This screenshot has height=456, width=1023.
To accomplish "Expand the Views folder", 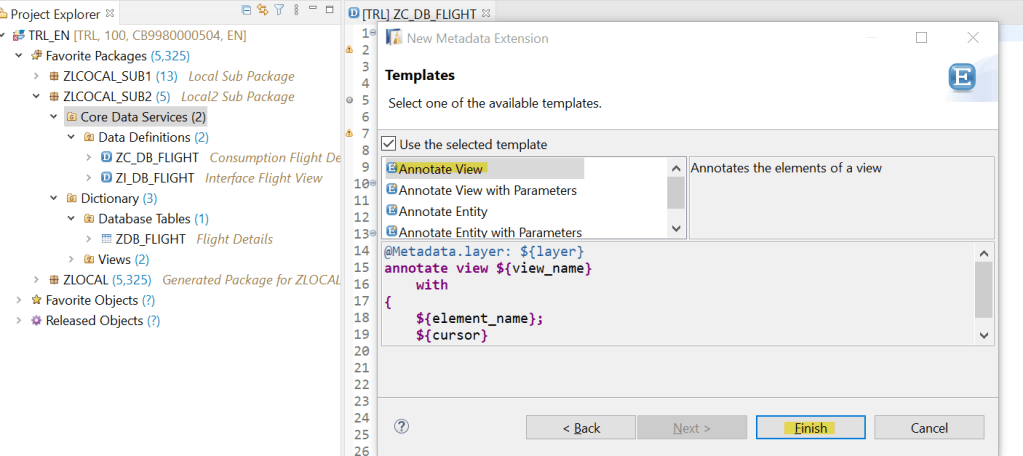I will pyautogui.click(x=72, y=259).
